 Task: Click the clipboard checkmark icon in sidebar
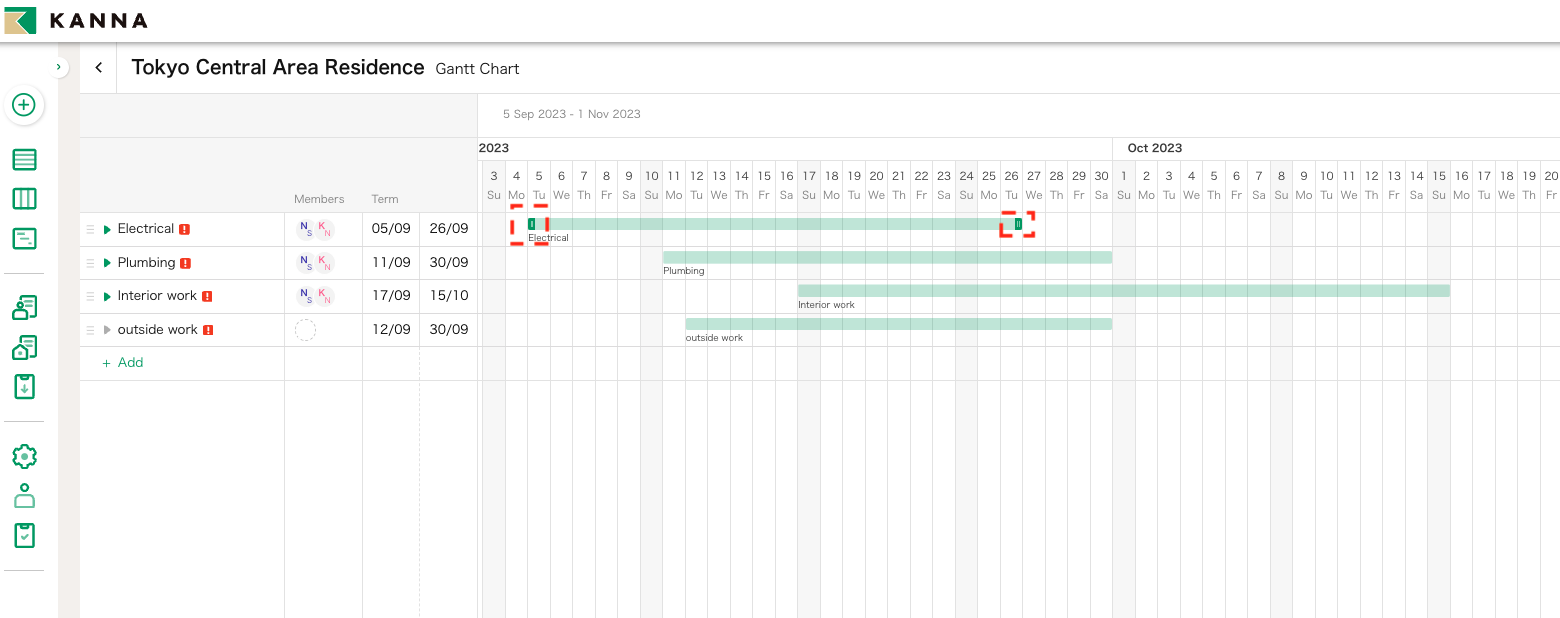point(24,535)
